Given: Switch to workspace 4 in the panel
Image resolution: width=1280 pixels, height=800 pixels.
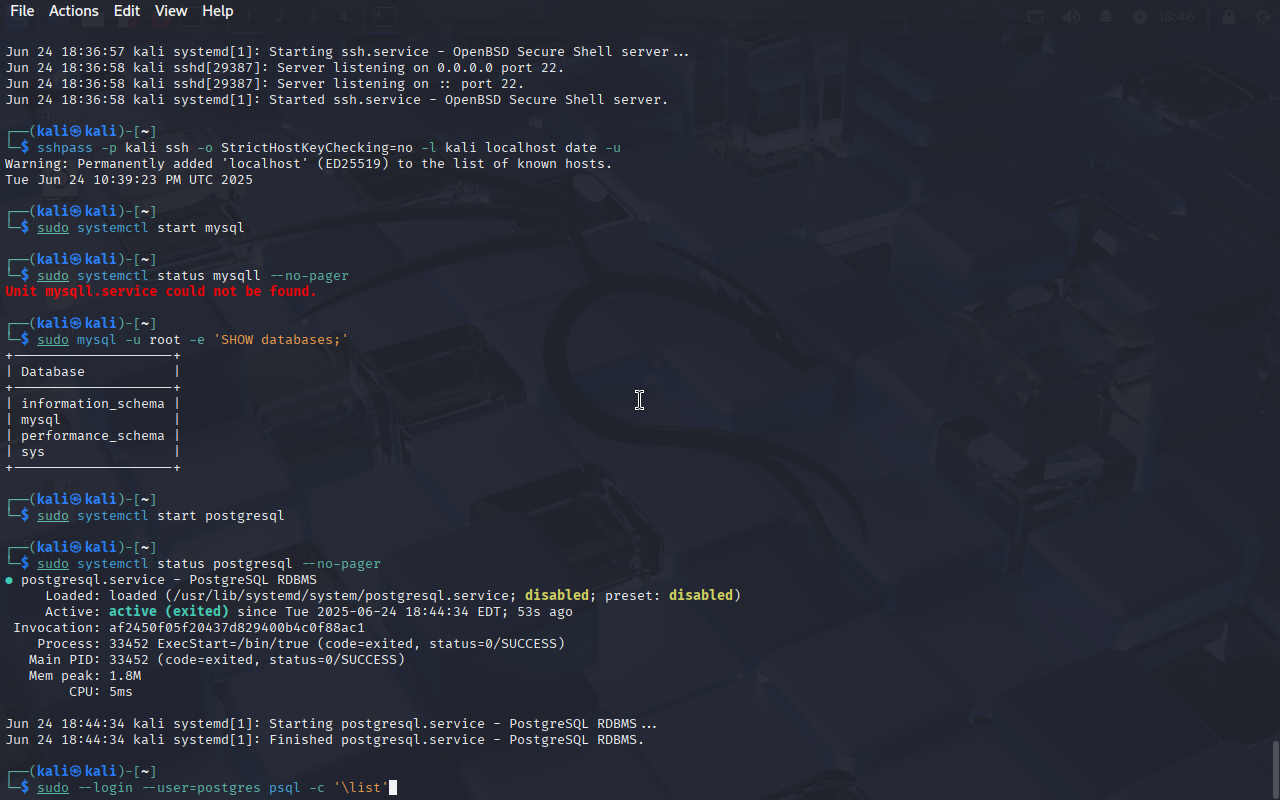Looking at the screenshot, I should pyautogui.click(x=343, y=17).
